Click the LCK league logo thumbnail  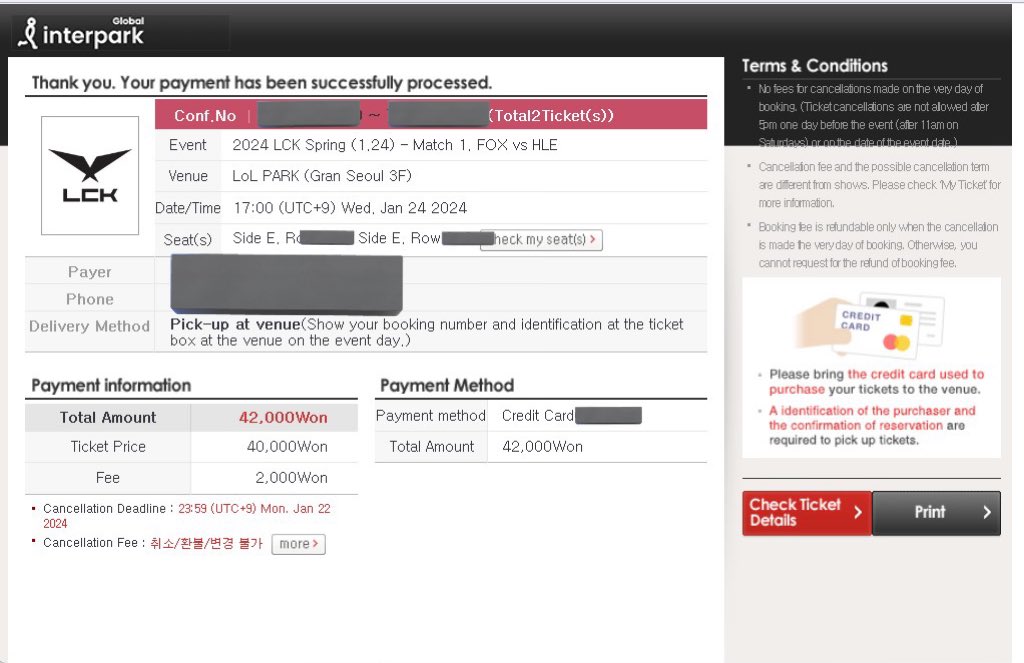(x=90, y=176)
